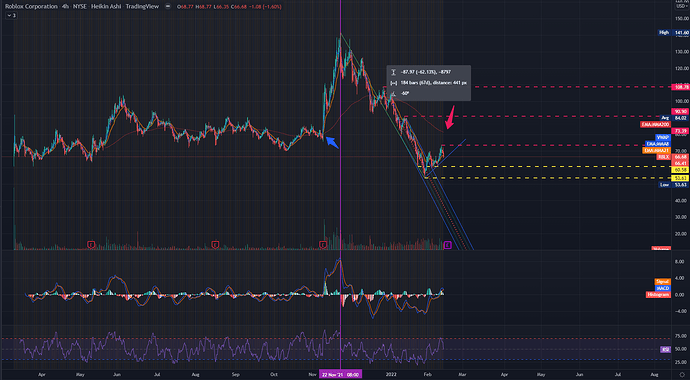Click the yellow 60.58 price line label
This screenshot has height=380, width=690.
(680, 170)
